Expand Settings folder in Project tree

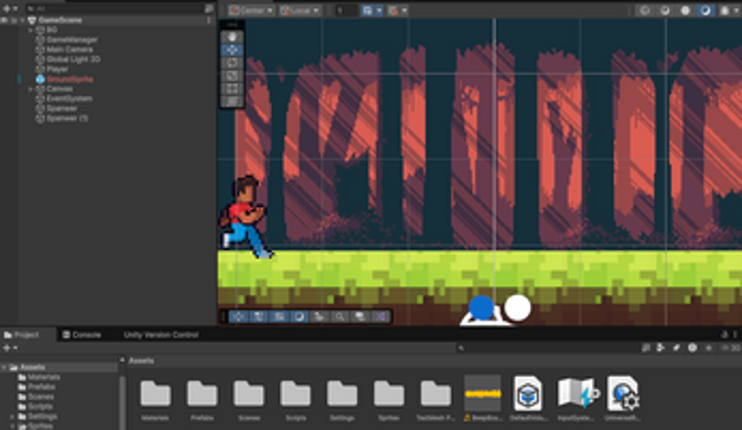pyautogui.click(x=12, y=417)
